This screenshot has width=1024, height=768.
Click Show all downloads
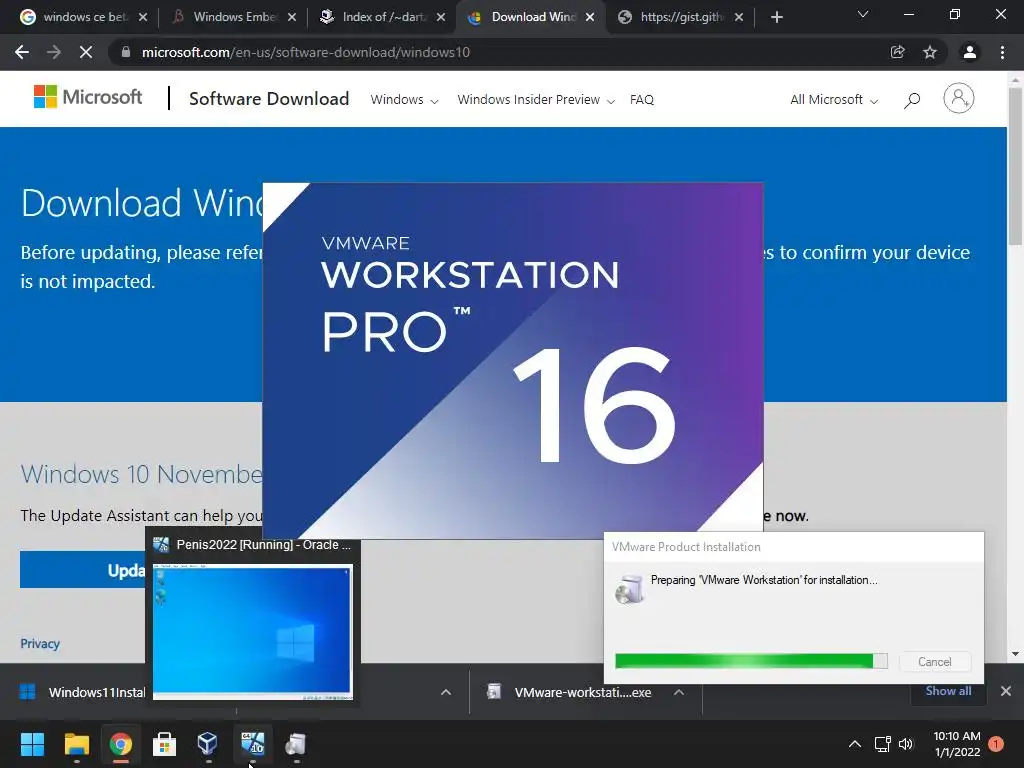[948, 691]
